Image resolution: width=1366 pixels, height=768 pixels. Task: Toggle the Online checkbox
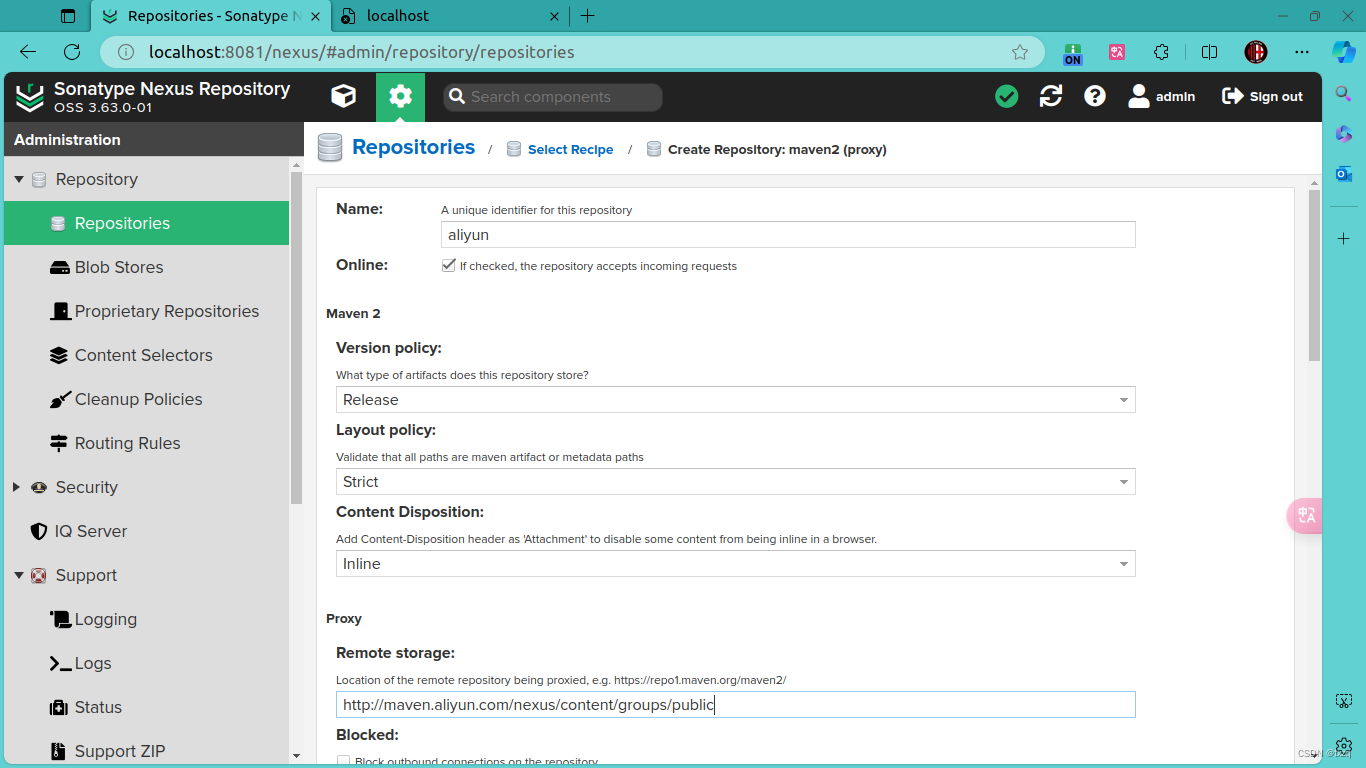(x=449, y=266)
